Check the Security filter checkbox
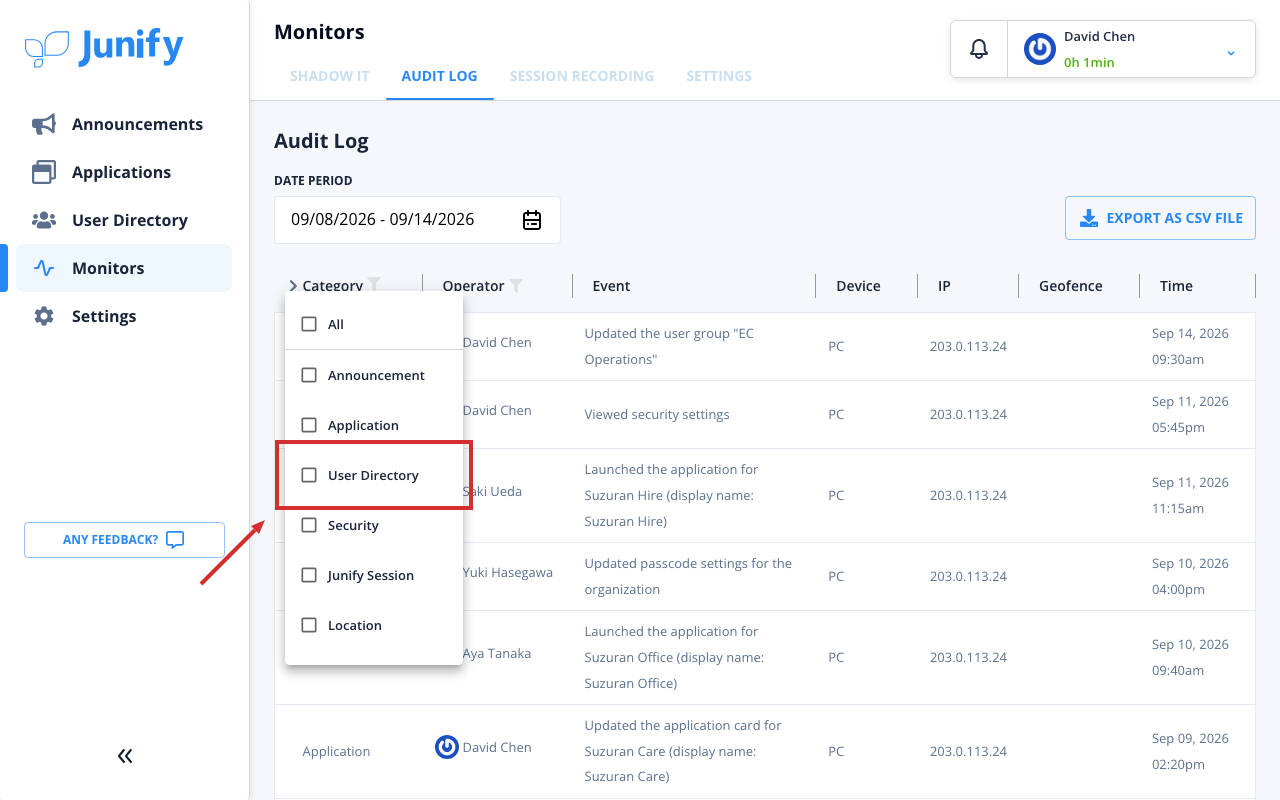 click(x=309, y=525)
